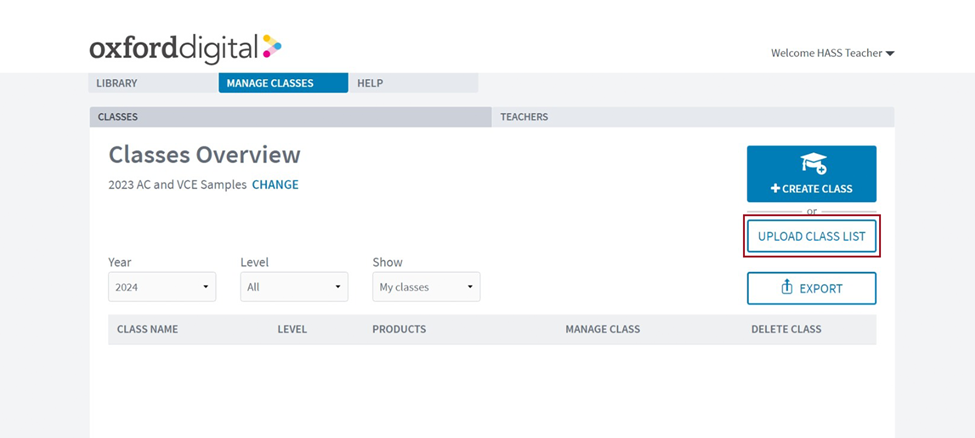Go to the Library tab

[153, 83]
